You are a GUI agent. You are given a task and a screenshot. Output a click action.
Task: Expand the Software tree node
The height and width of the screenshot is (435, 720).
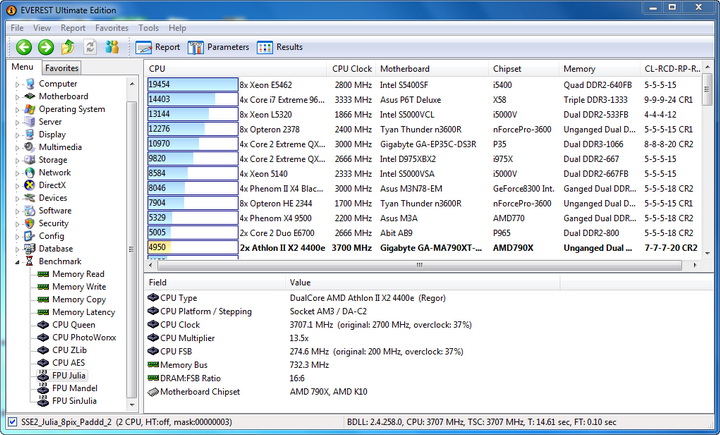tap(17, 211)
